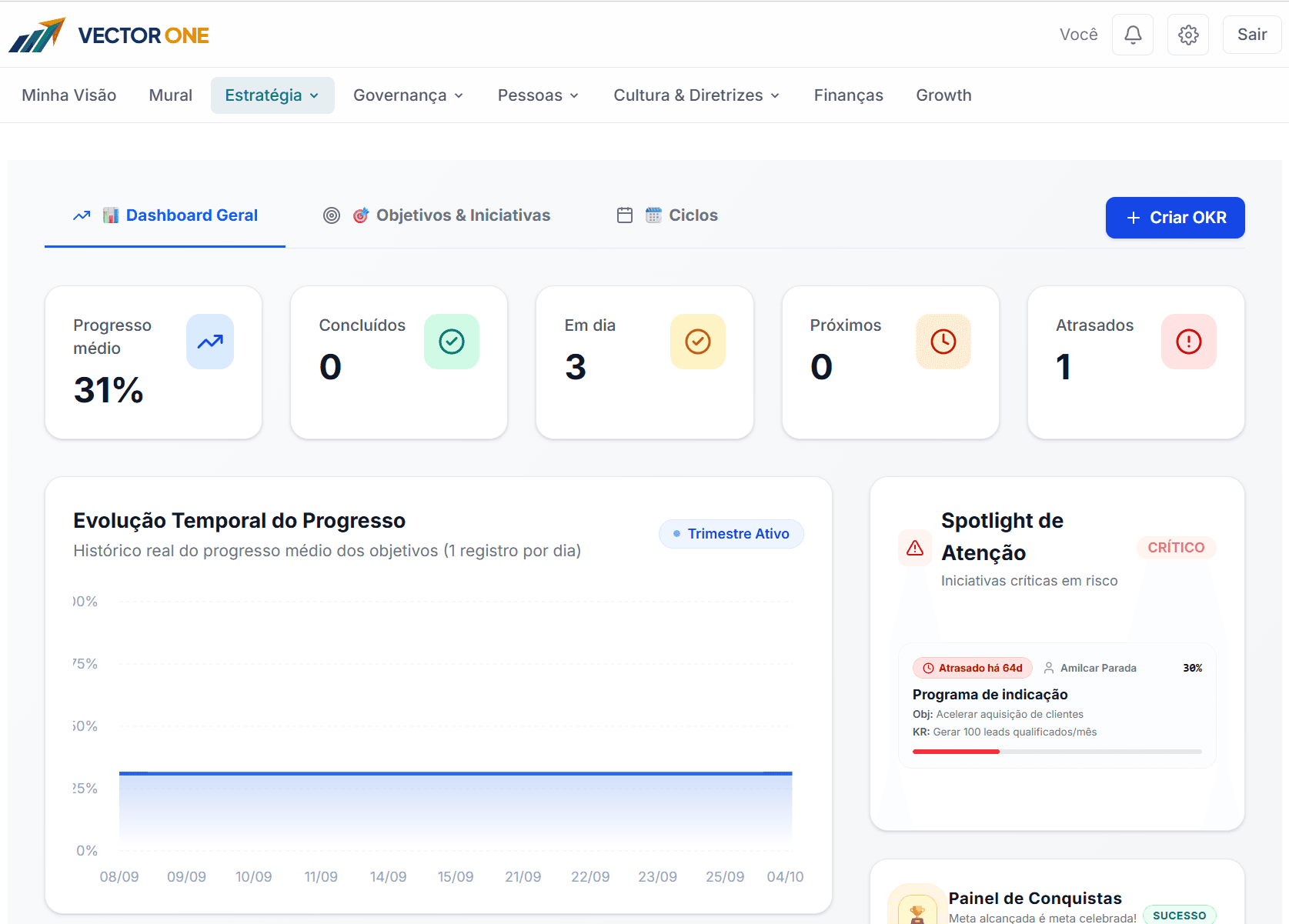Click the plus icon in Criar OKR
Screen dimensions: 1289x924
pos(1133,218)
